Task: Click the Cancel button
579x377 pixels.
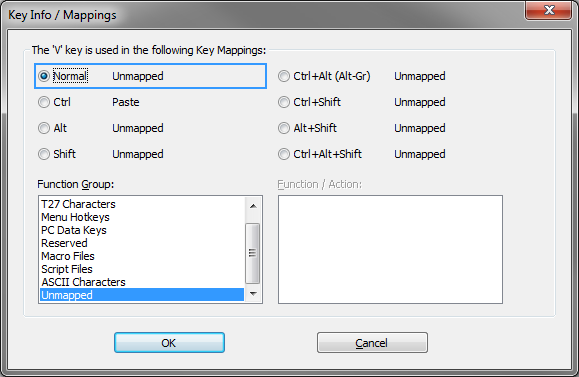Action: coord(372,343)
